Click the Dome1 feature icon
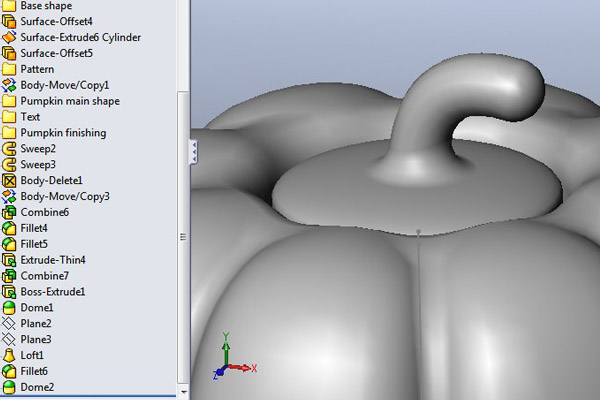Screen dimensions: 600x400 (x=9, y=307)
